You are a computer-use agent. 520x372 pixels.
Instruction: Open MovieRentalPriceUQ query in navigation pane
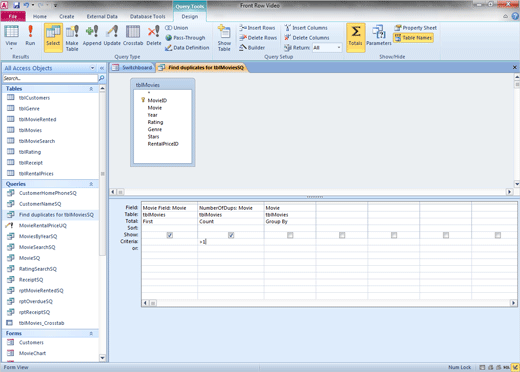pos(43,226)
